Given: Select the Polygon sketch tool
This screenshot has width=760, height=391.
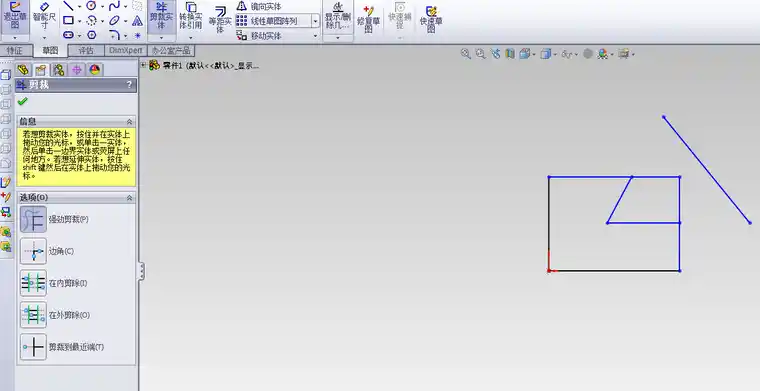Looking at the screenshot, I should [92, 35].
